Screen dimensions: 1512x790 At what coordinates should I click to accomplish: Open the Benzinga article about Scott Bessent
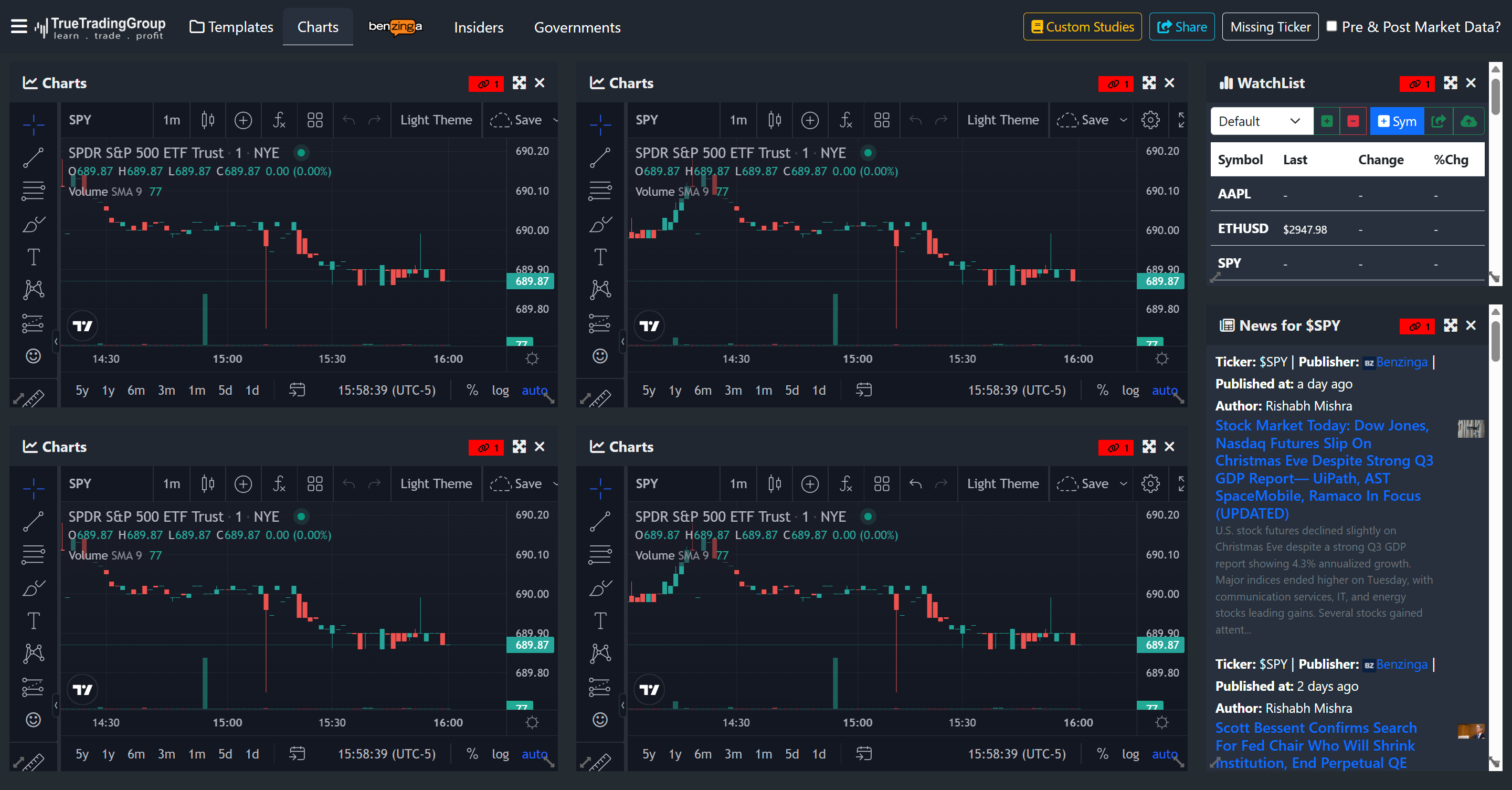(1315, 745)
